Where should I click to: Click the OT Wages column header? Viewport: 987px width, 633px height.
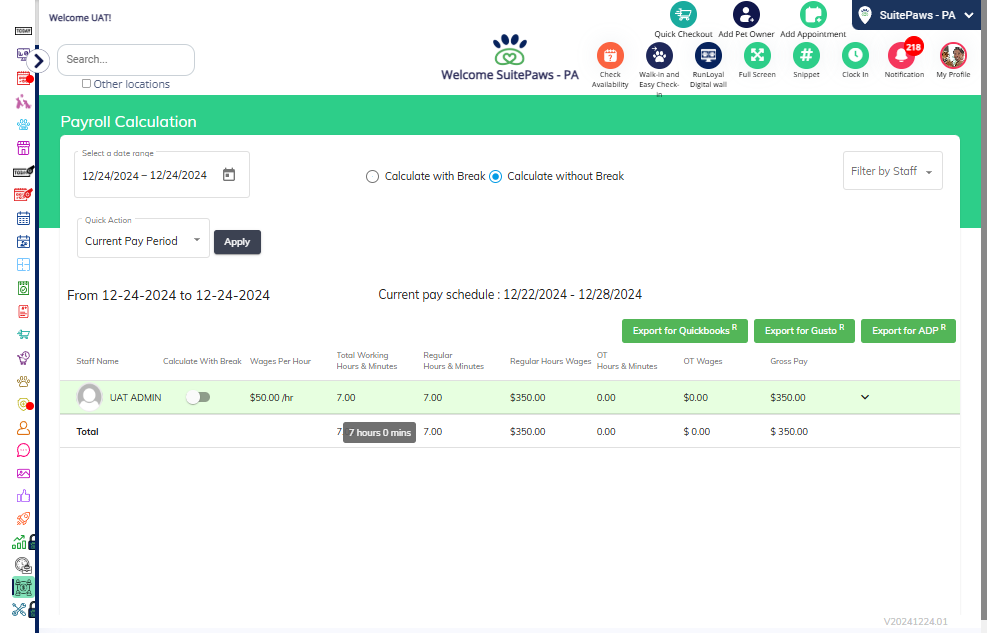point(702,361)
